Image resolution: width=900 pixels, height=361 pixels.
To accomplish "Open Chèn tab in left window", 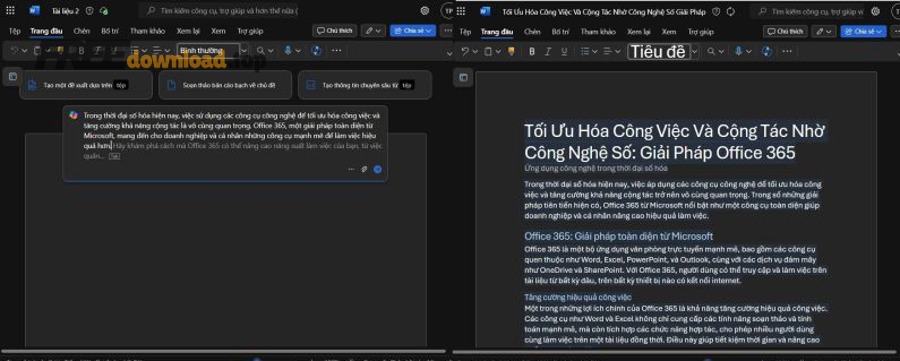I will 82,31.
